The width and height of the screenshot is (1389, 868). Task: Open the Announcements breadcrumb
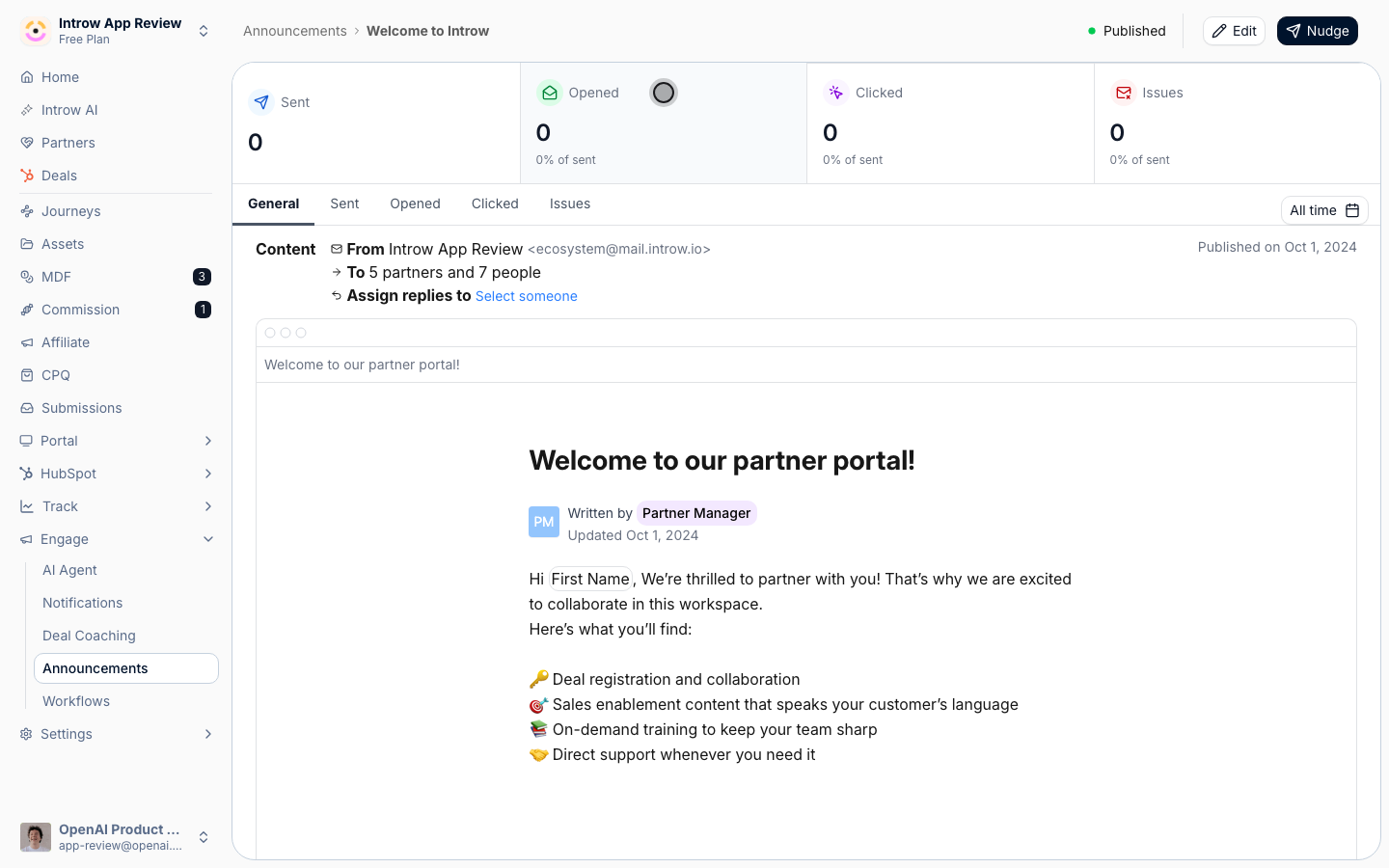pyautogui.click(x=295, y=31)
